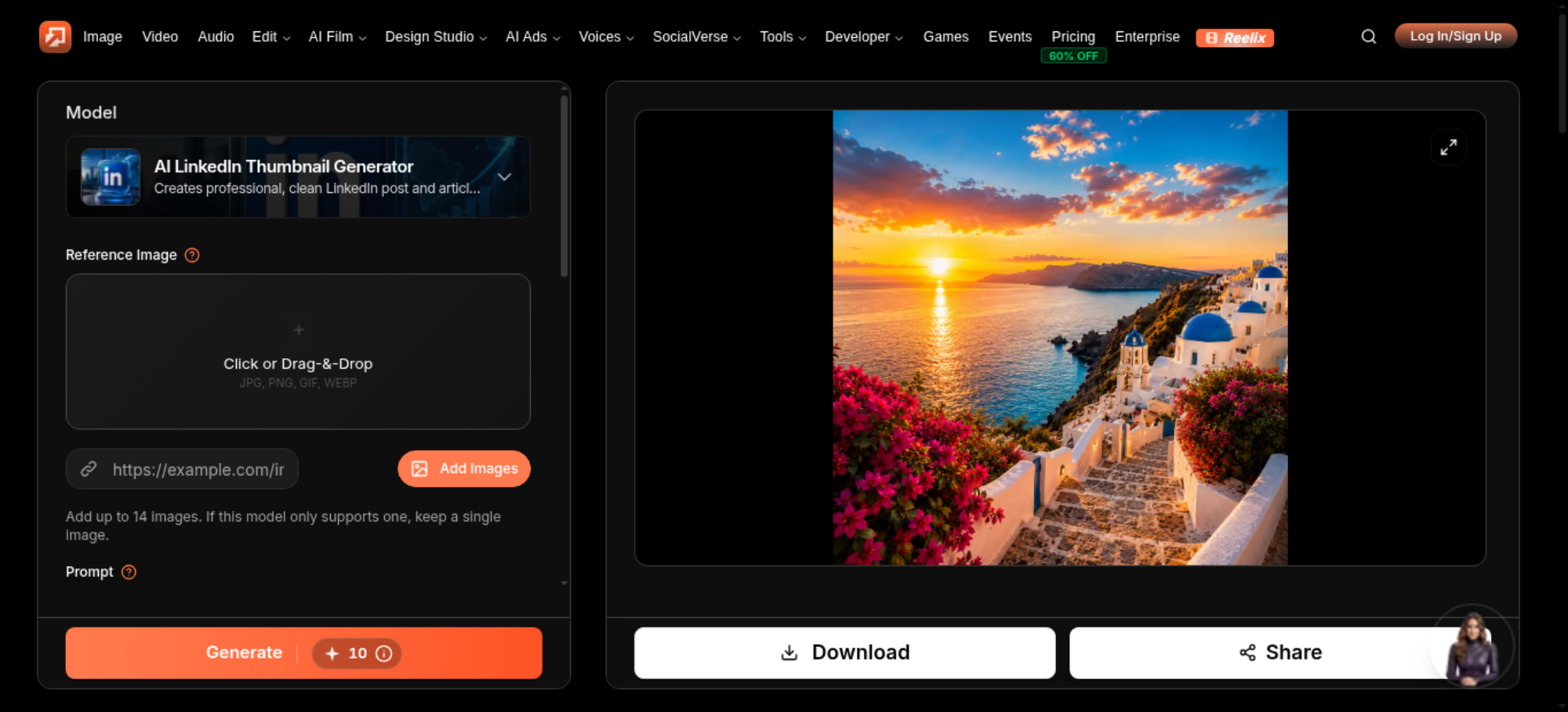Click 'Add up to 14 images' note
1568x712 pixels.
click(x=283, y=526)
